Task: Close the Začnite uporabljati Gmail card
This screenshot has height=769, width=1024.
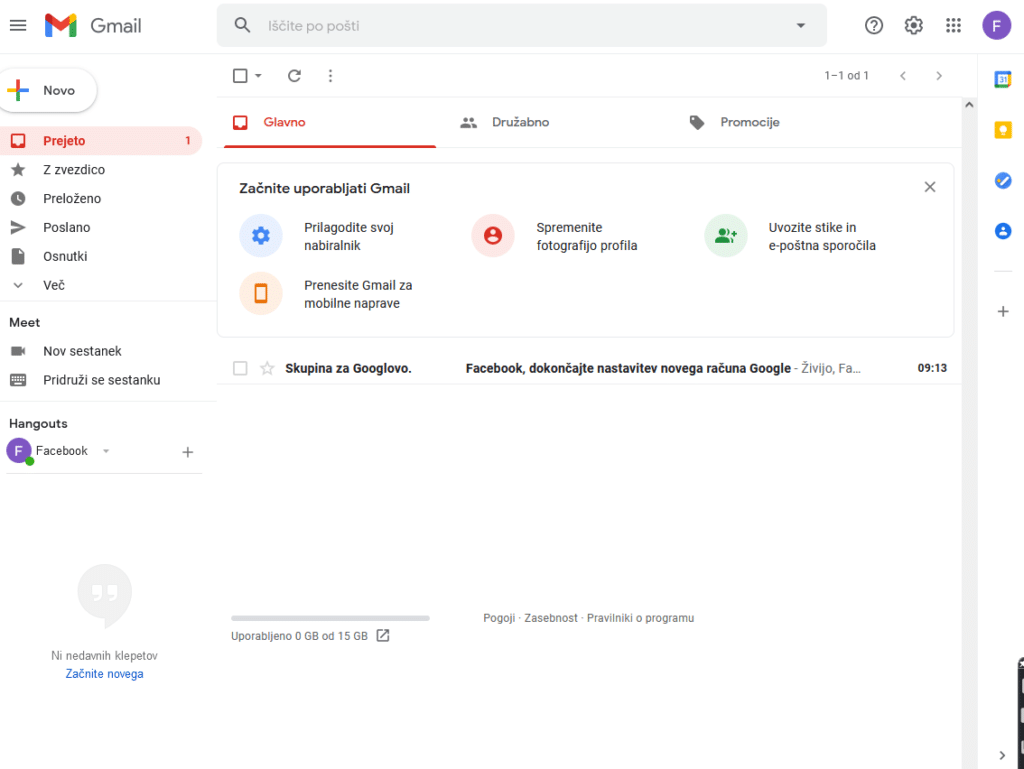Action: 930,187
